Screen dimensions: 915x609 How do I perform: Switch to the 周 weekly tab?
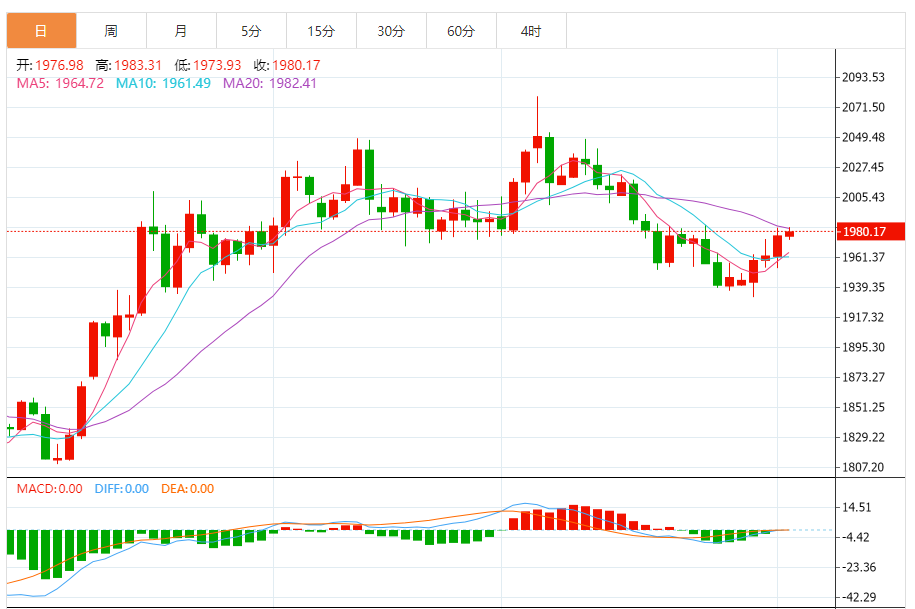coord(111,31)
